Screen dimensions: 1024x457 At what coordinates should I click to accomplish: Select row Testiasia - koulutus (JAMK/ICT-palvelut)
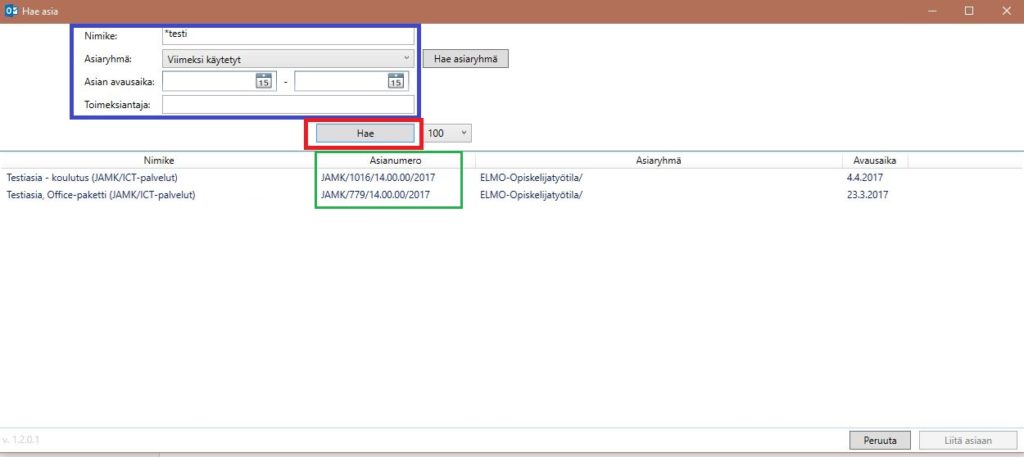(512, 178)
